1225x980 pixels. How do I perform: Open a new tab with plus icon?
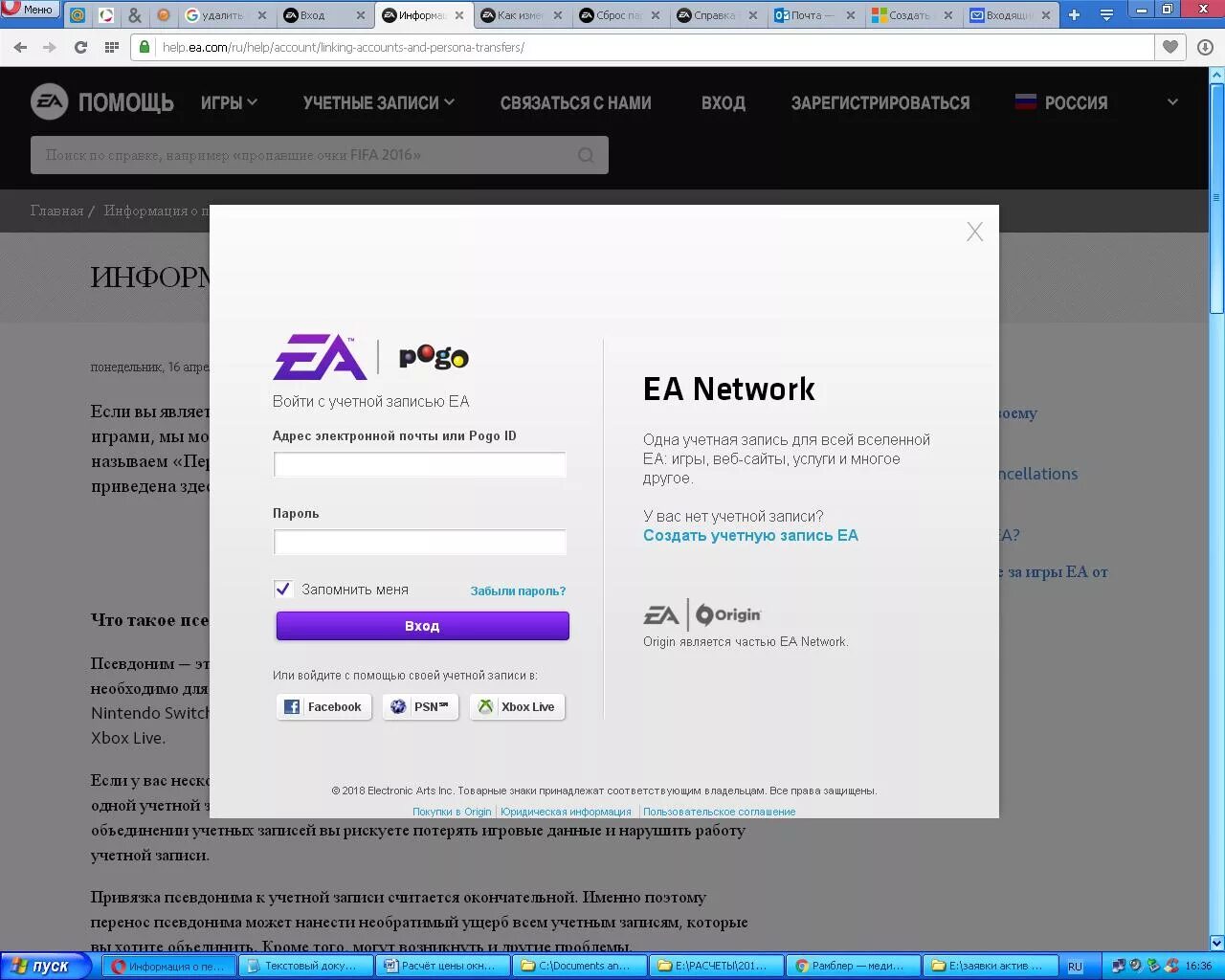point(1074,15)
